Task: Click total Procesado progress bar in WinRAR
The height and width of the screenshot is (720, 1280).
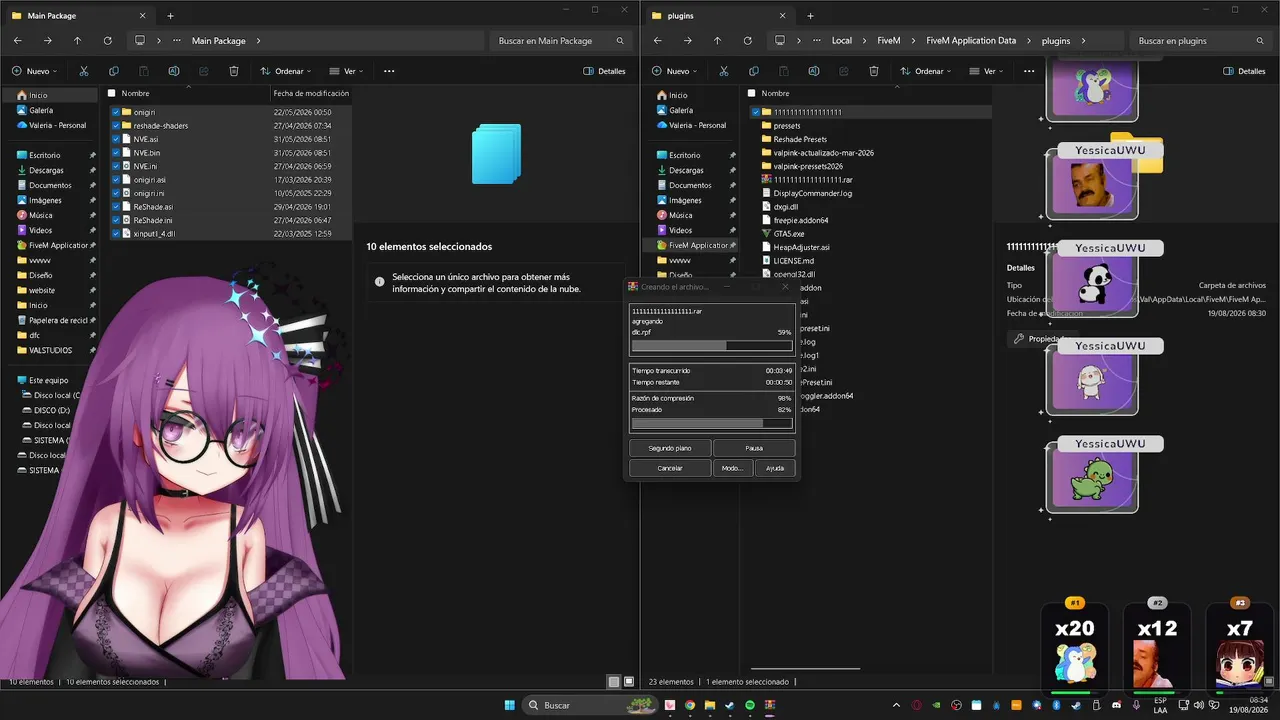Action: pos(712,423)
